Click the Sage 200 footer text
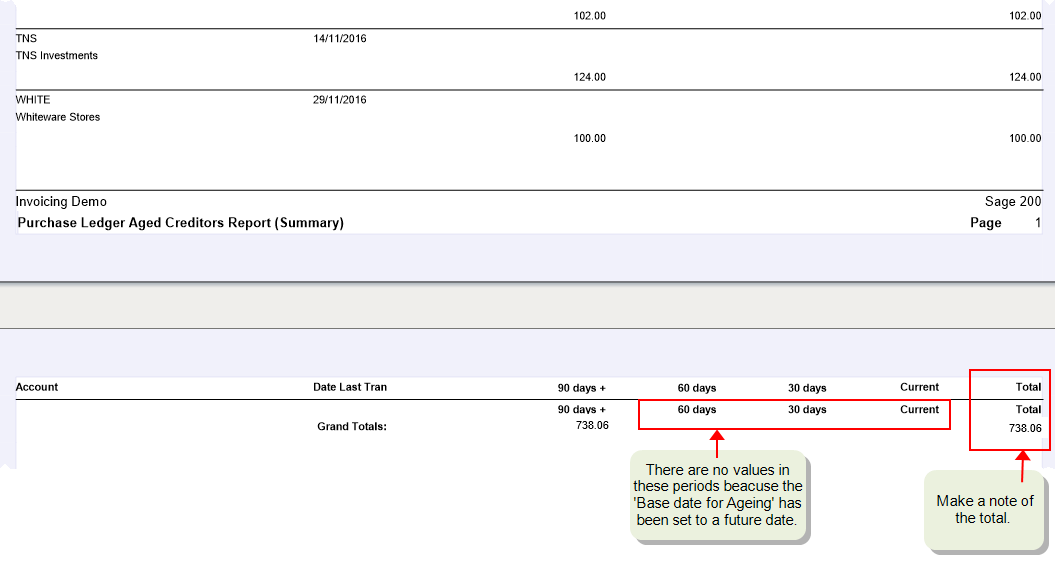The height and width of the screenshot is (565, 1055). 1013,202
